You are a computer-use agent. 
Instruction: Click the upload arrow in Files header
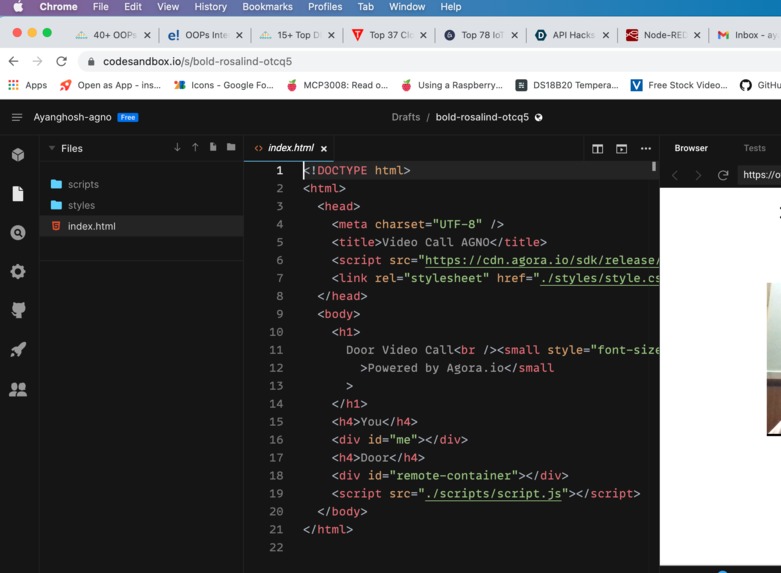tap(195, 147)
